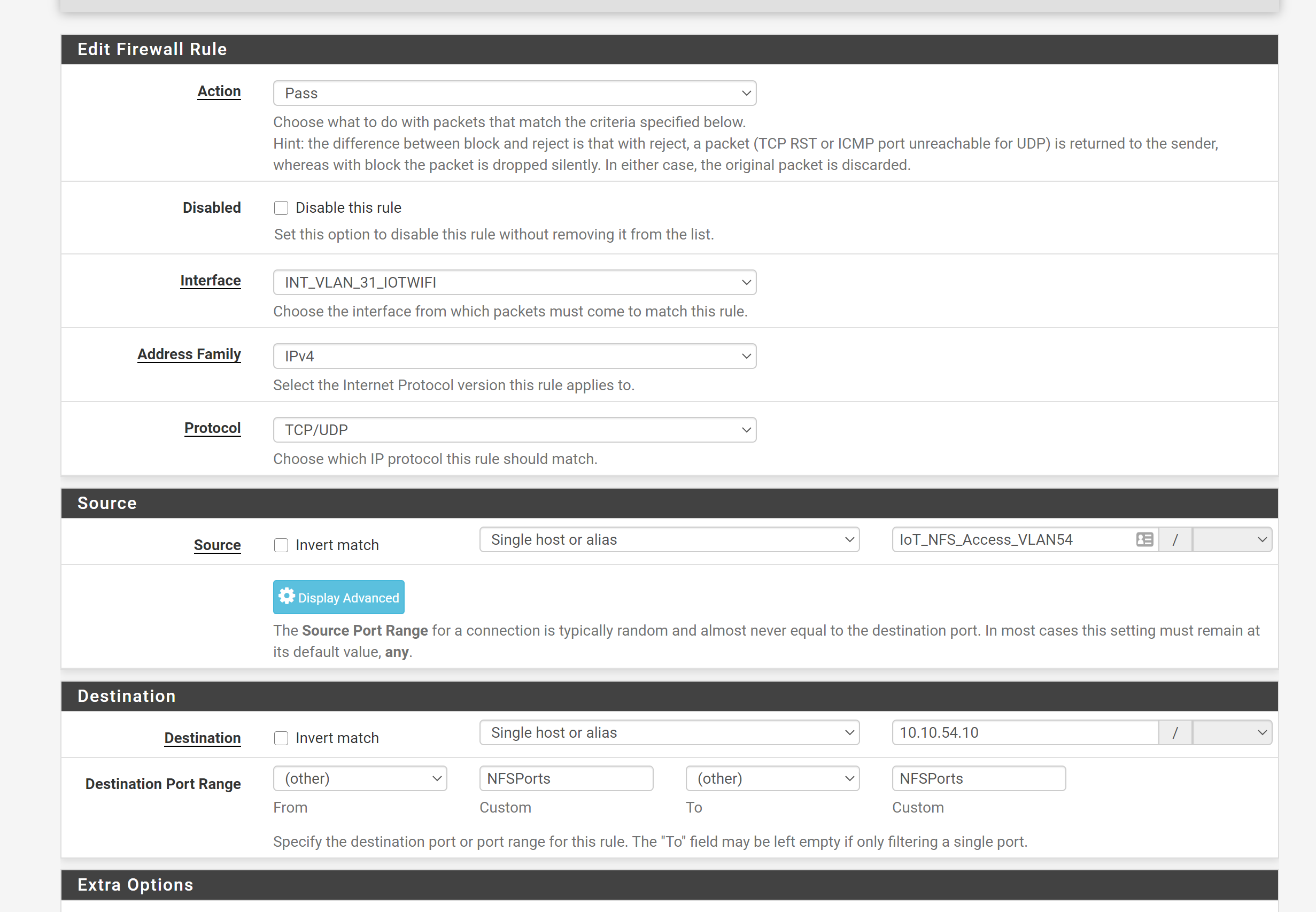Image resolution: width=1316 pixels, height=912 pixels.
Task: Open the destination subnet mask dropdown
Action: 1232,732
